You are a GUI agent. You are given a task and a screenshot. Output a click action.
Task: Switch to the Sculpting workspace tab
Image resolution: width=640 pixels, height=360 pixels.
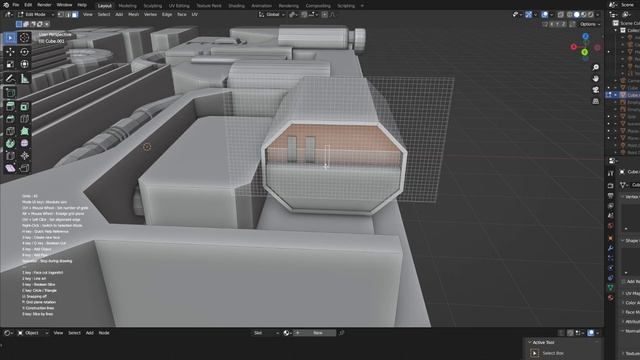[152, 6]
